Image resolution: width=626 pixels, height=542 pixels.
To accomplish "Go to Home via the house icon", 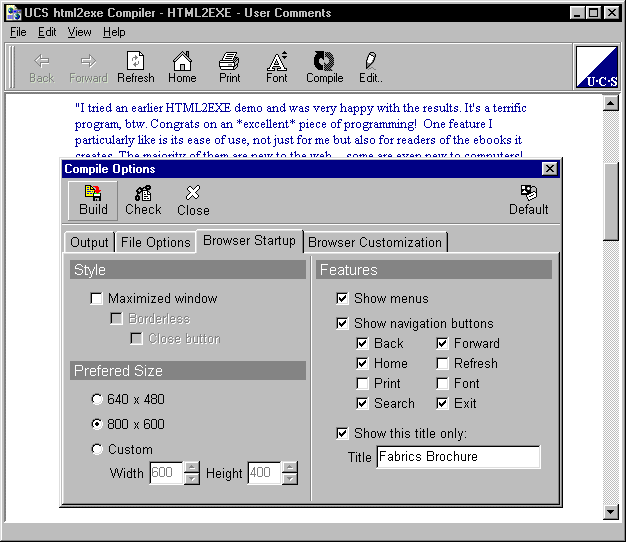I will 182,61.
